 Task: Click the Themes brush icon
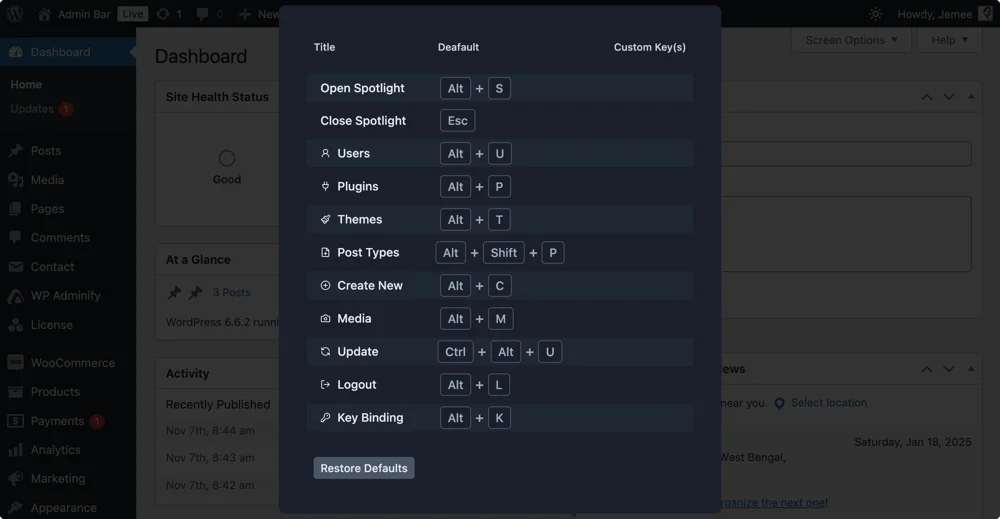(x=325, y=219)
